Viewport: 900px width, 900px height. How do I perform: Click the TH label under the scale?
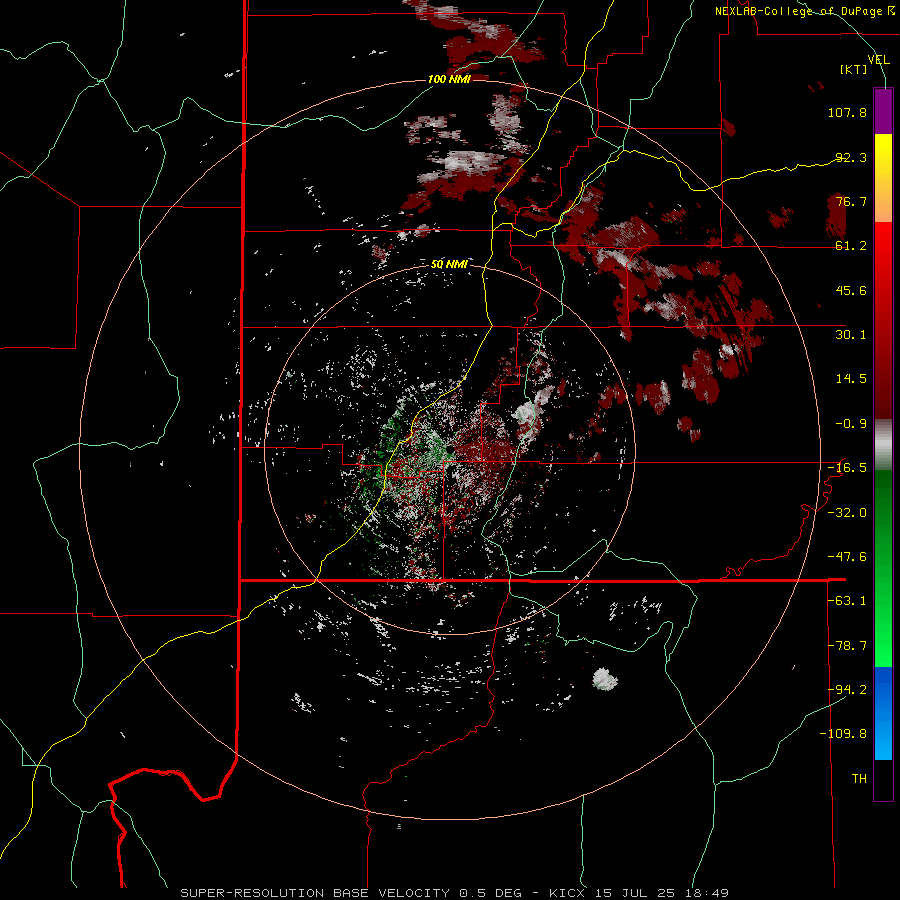(x=859, y=779)
